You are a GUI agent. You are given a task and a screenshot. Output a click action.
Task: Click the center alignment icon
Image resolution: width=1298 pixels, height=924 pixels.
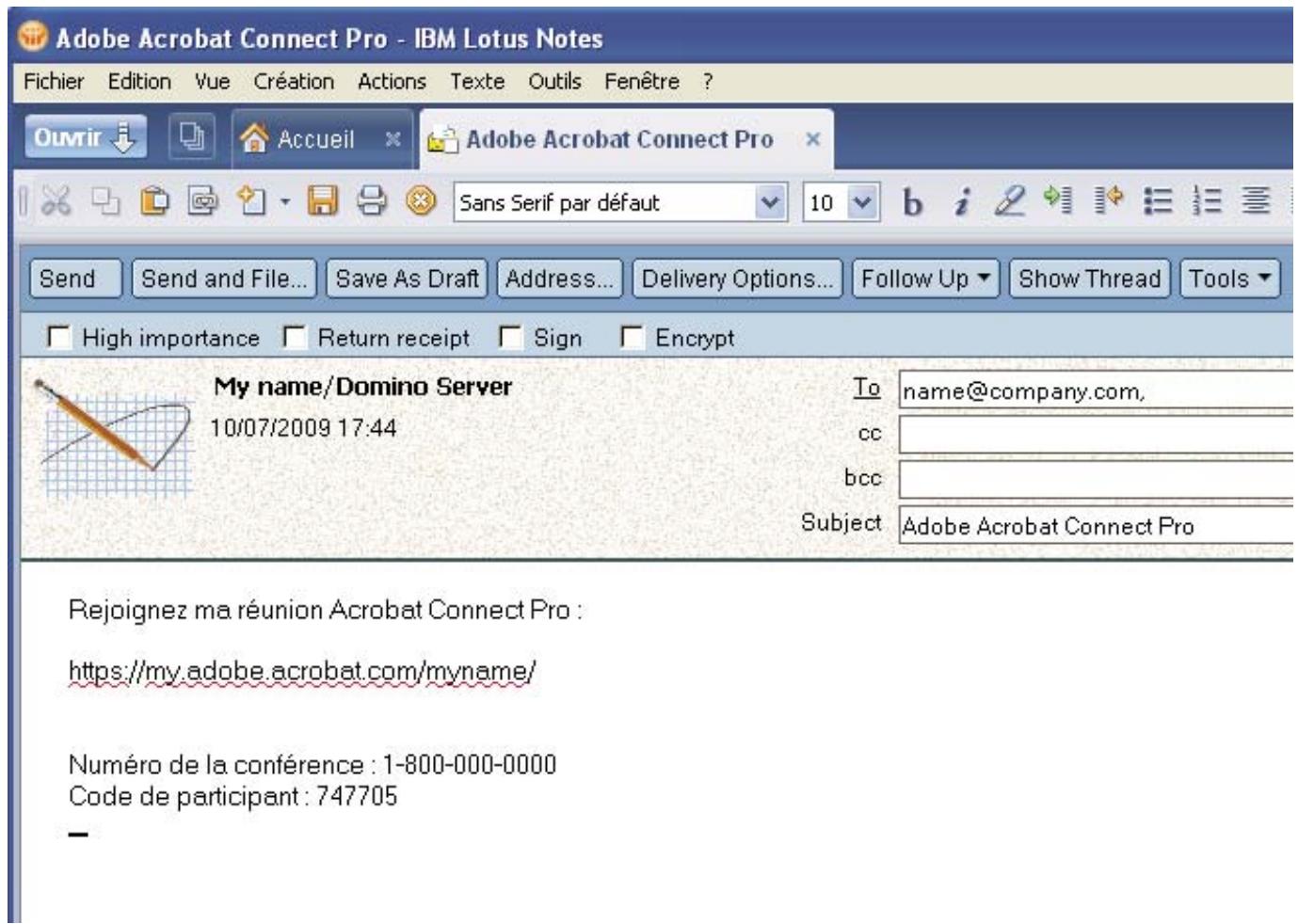(1256, 201)
